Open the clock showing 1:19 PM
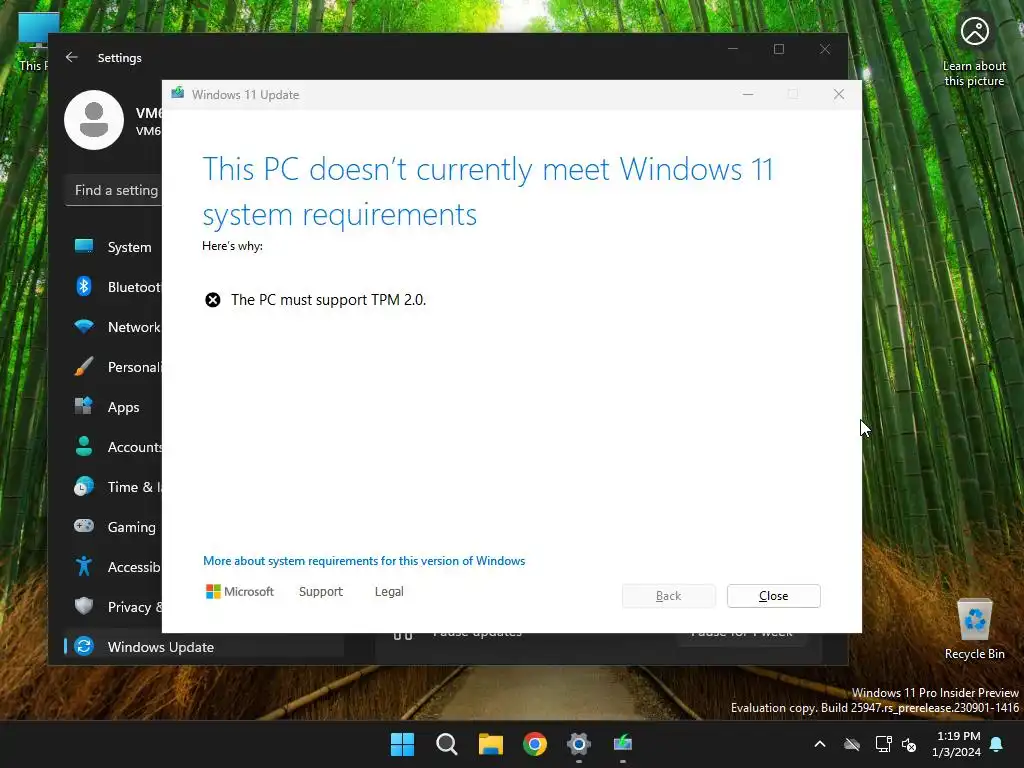Viewport: 1024px width, 768px height. point(957,744)
